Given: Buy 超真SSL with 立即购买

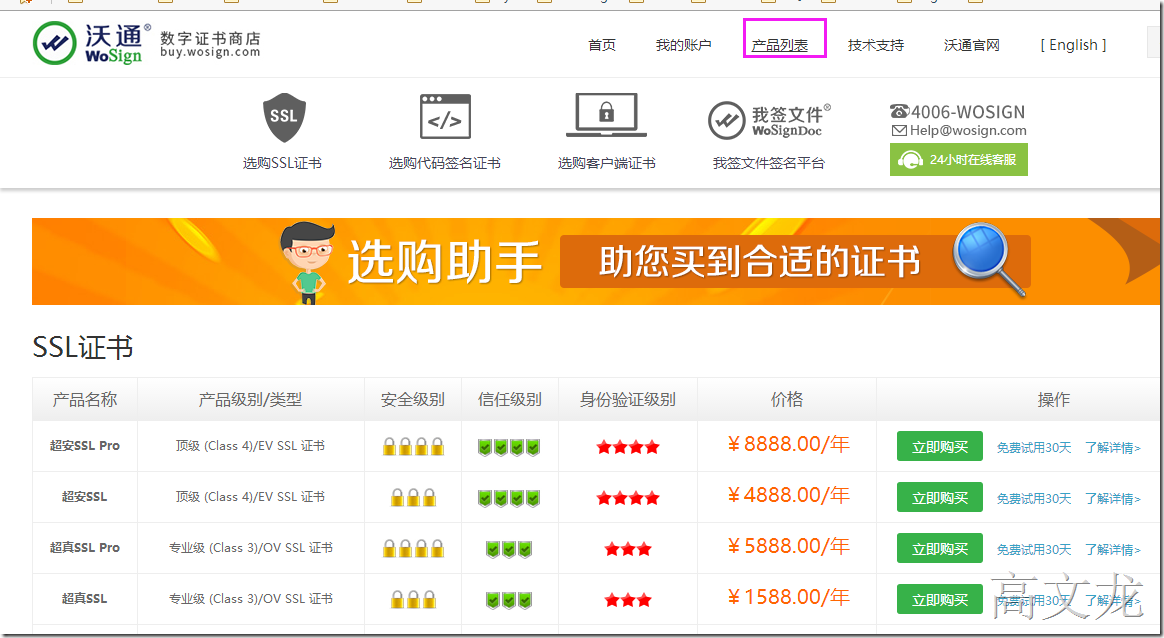Looking at the screenshot, I should pos(940,599).
